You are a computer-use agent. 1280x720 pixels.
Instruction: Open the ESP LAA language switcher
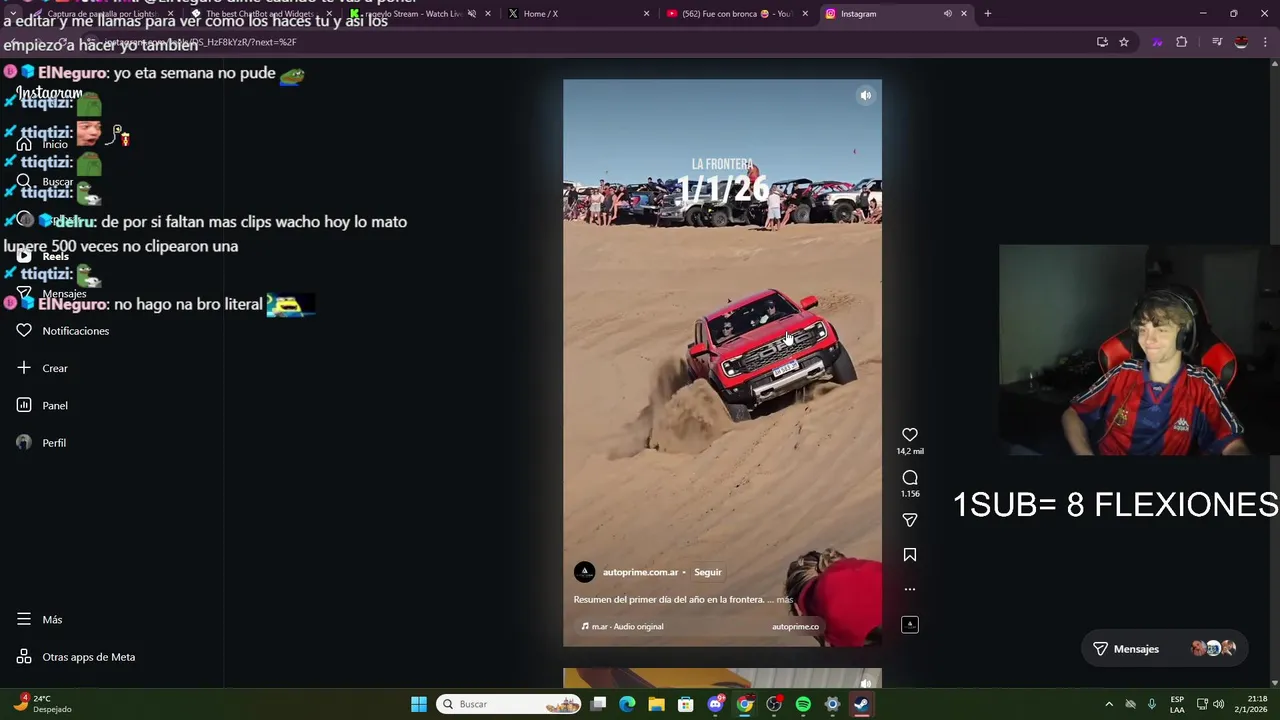tap(1177, 704)
